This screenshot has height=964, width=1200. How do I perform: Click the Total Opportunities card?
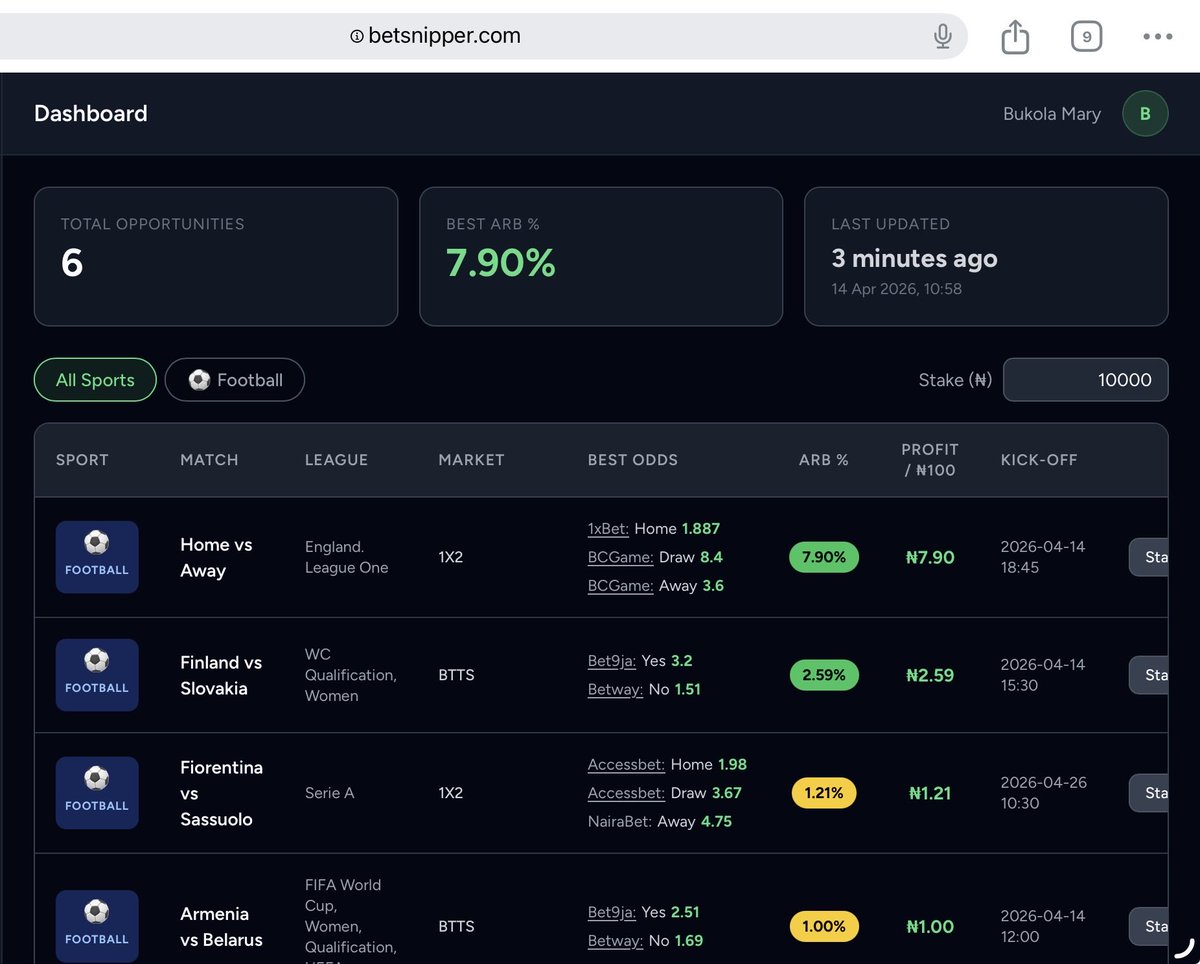[216, 256]
